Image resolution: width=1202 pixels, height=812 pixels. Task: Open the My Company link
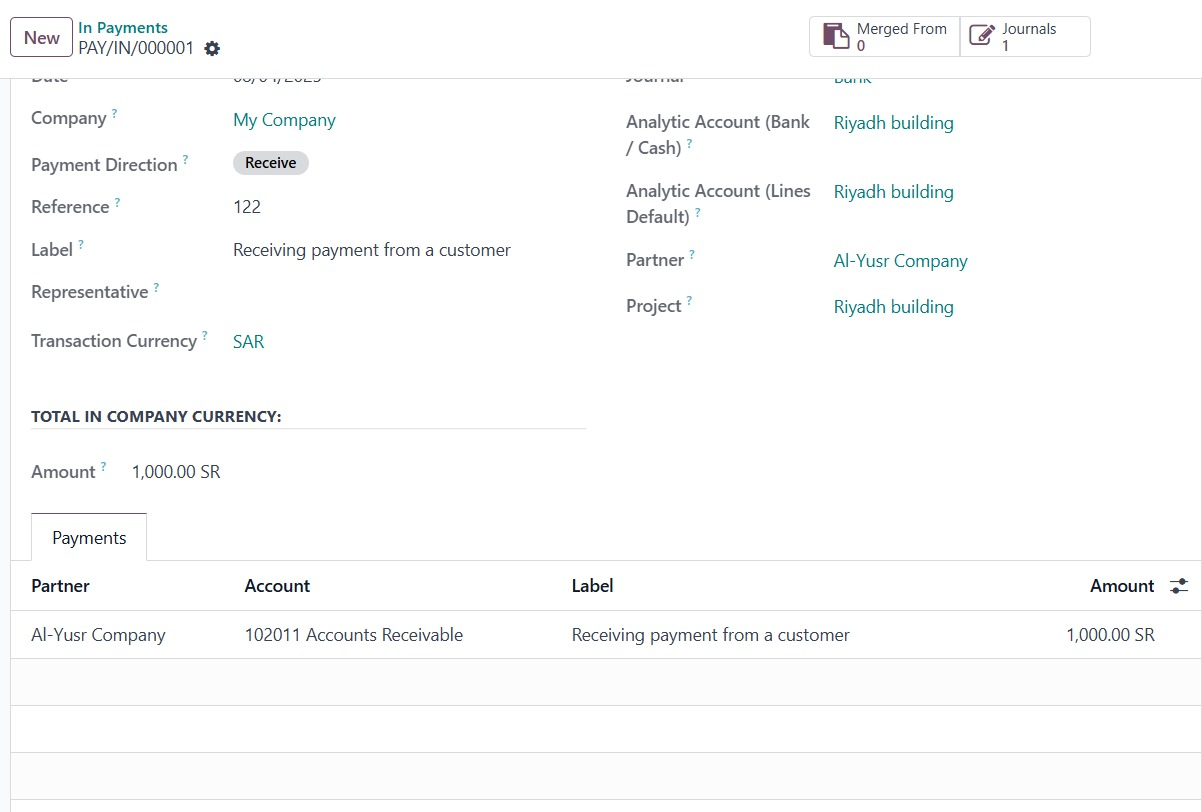coord(284,120)
